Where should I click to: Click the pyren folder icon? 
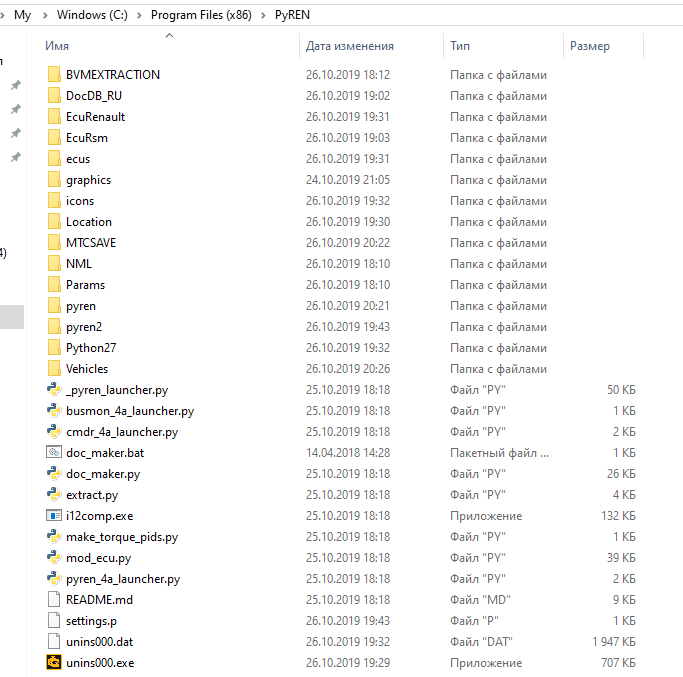pos(54,305)
